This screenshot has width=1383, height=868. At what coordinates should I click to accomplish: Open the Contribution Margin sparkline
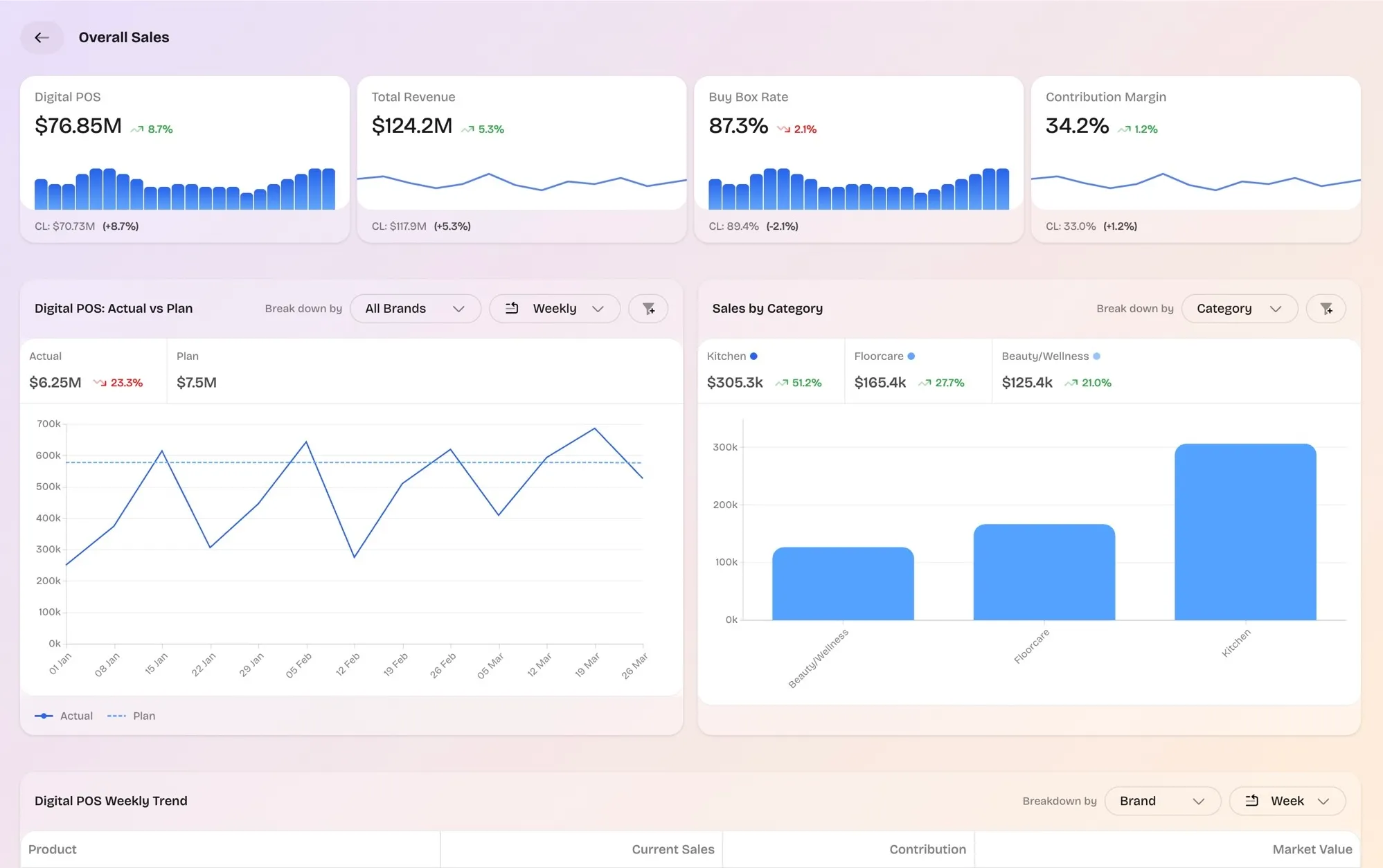coord(1196,182)
